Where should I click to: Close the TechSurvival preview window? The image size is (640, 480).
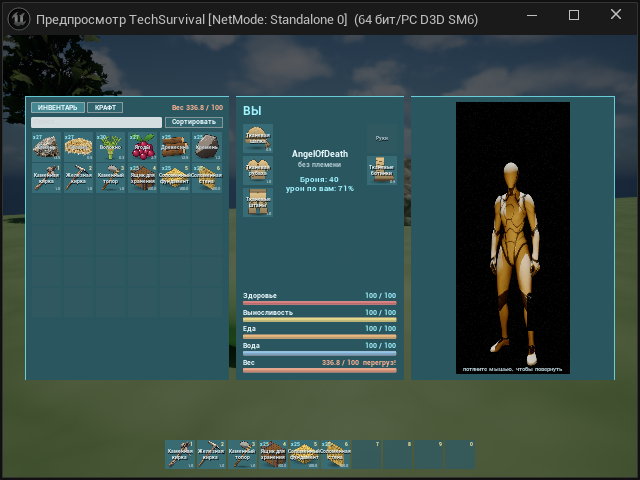click(616, 14)
